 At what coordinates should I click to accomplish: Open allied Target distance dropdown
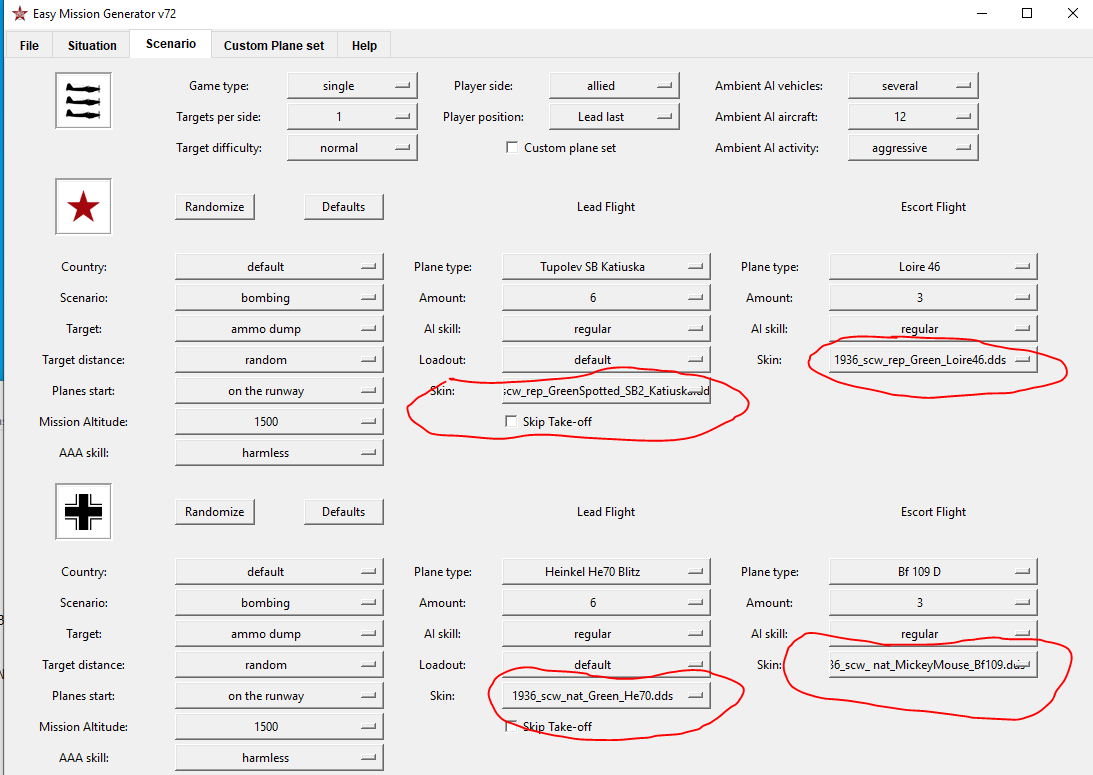pos(279,360)
